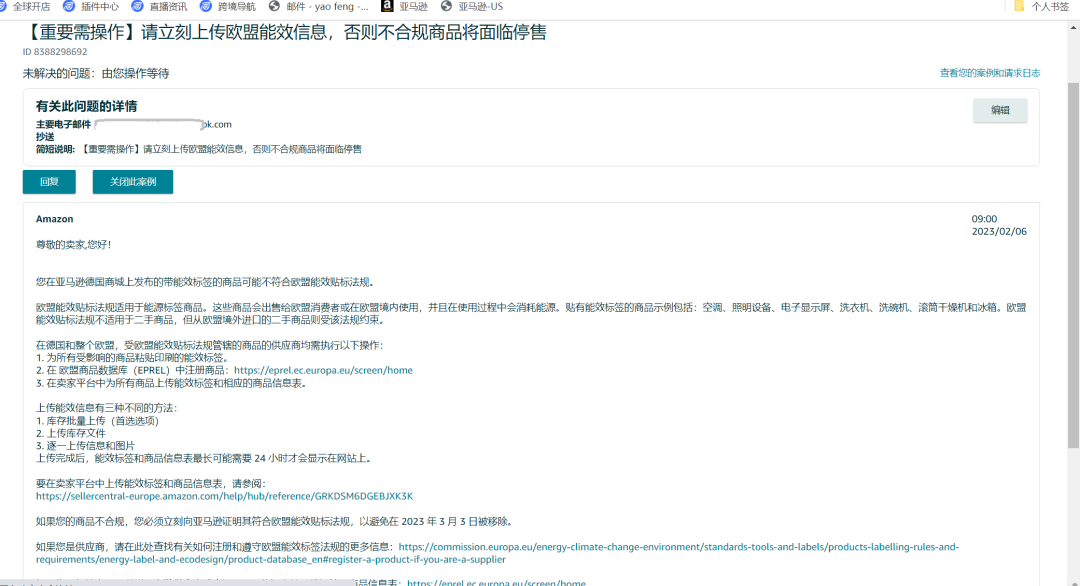This screenshot has width=1080, height=586.
Task: Click the 编辑 button
Action: click(x=1000, y=110)
